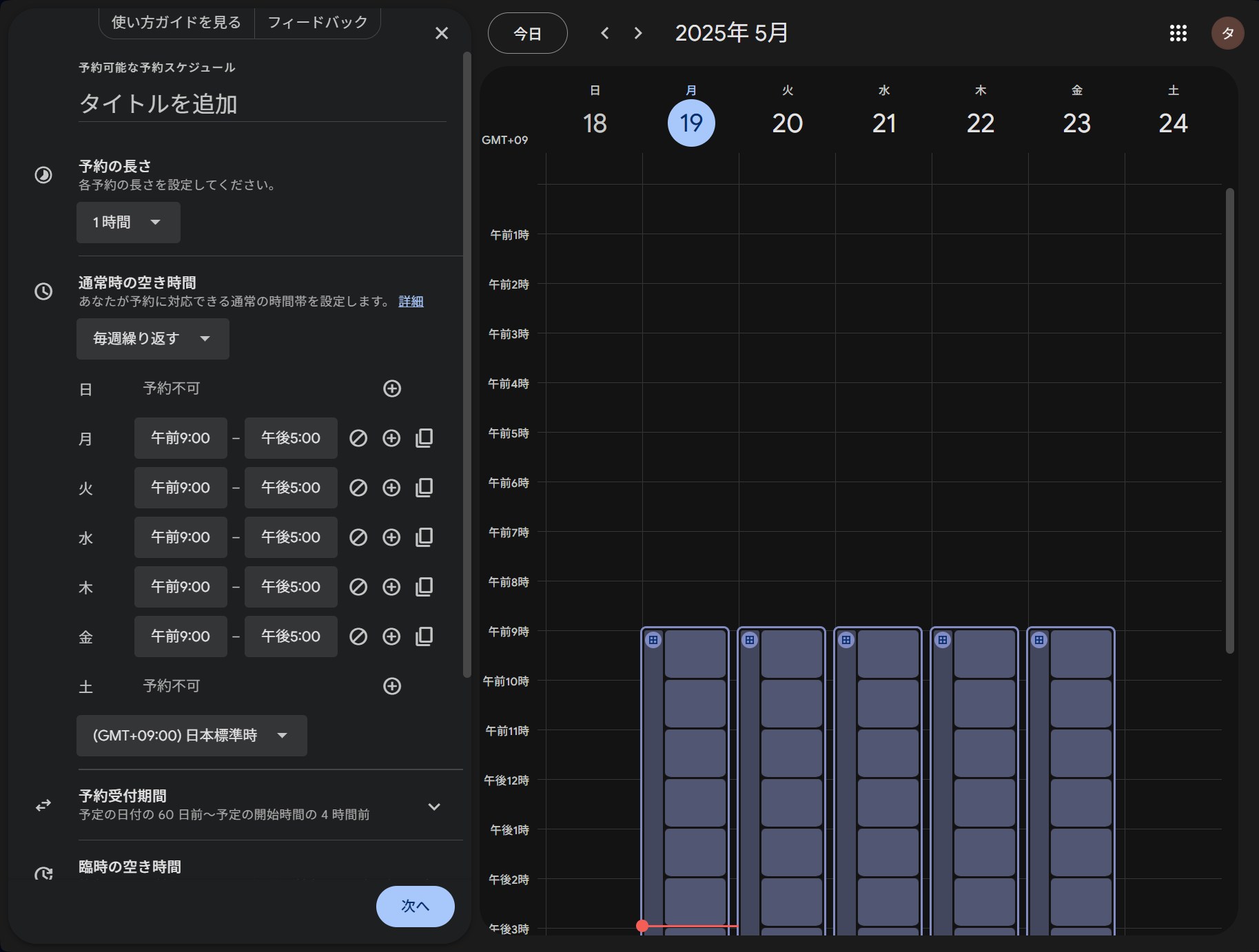Mark Friday (金) as unavailable

(x=358, y=637)
